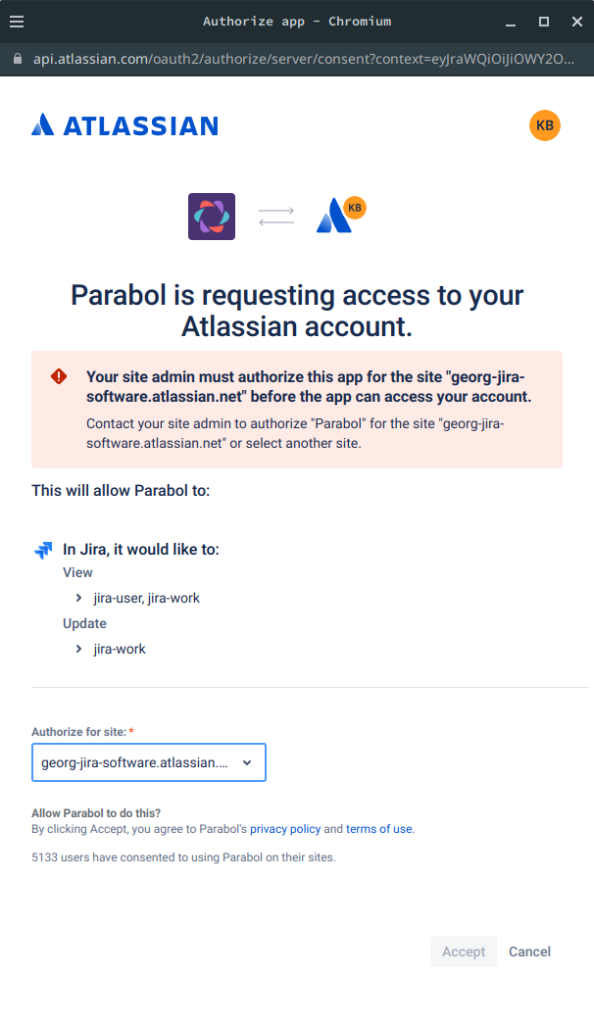This screenshot has width=594, height=1024.
Task: Click the Accept button
Action: 463,952
